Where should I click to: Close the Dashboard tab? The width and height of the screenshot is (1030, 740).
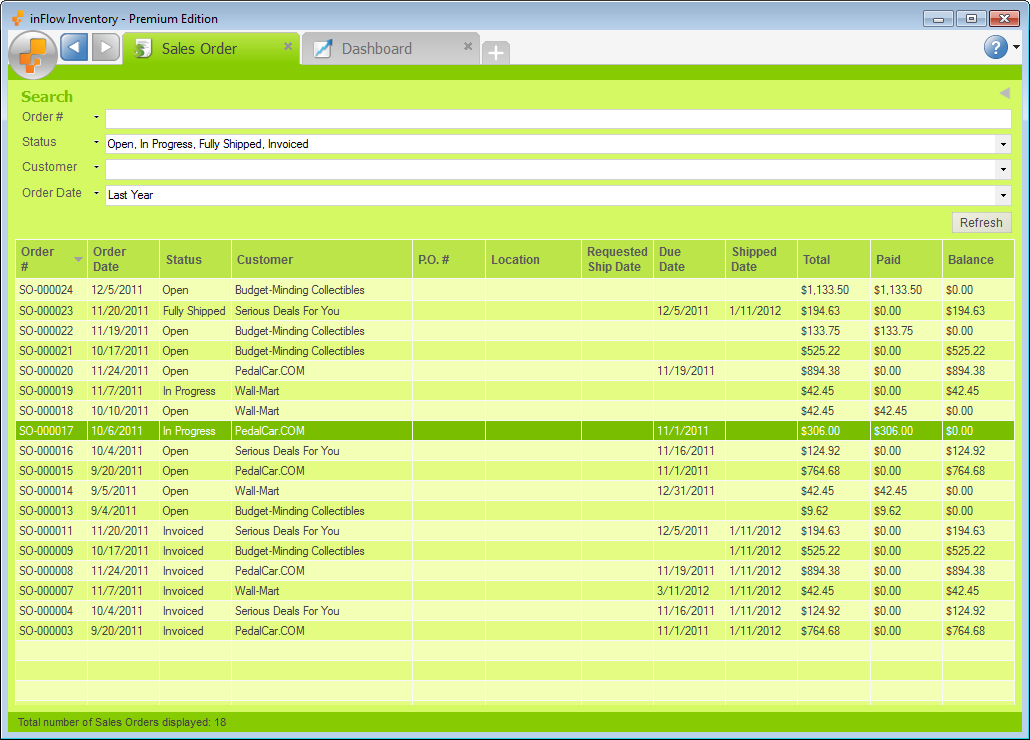[468, 46]
